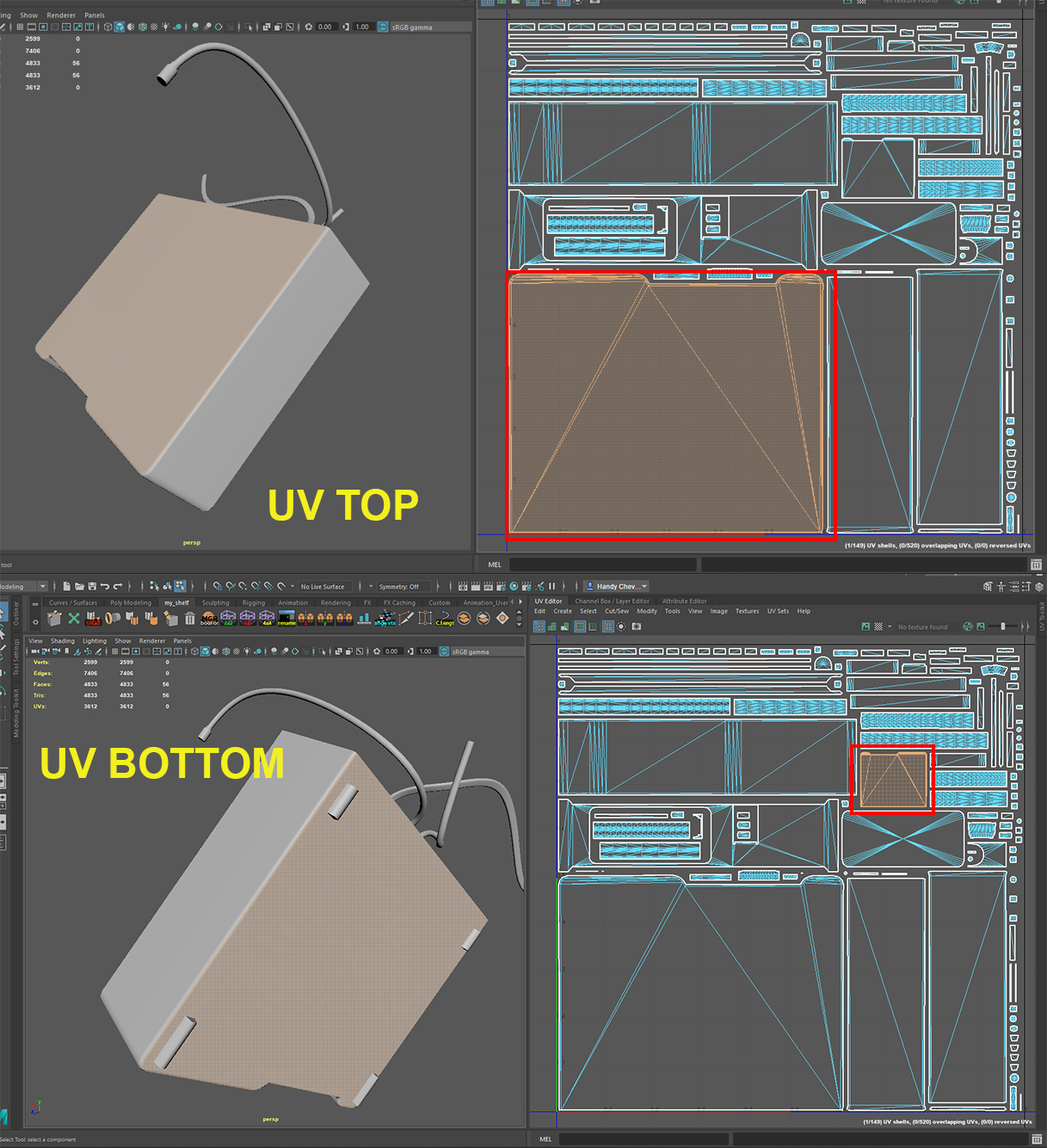The height and width of the screenshot is (1148, 1047).
Task: Open the Handy Chev... user account dropdown
Action: tap(616, 586)
